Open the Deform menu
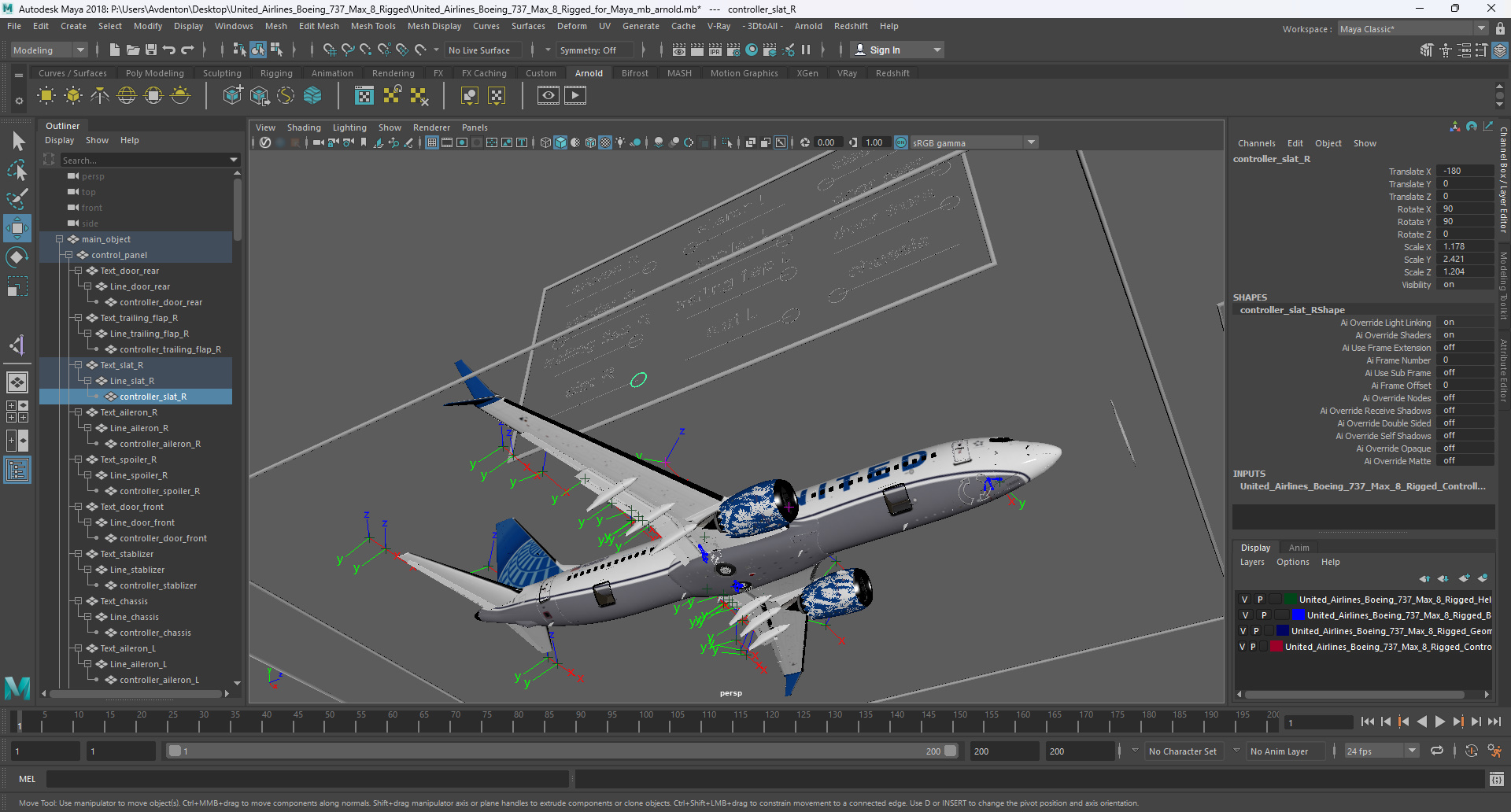The height and width of the screenshot is (812, 1511). 572,26
